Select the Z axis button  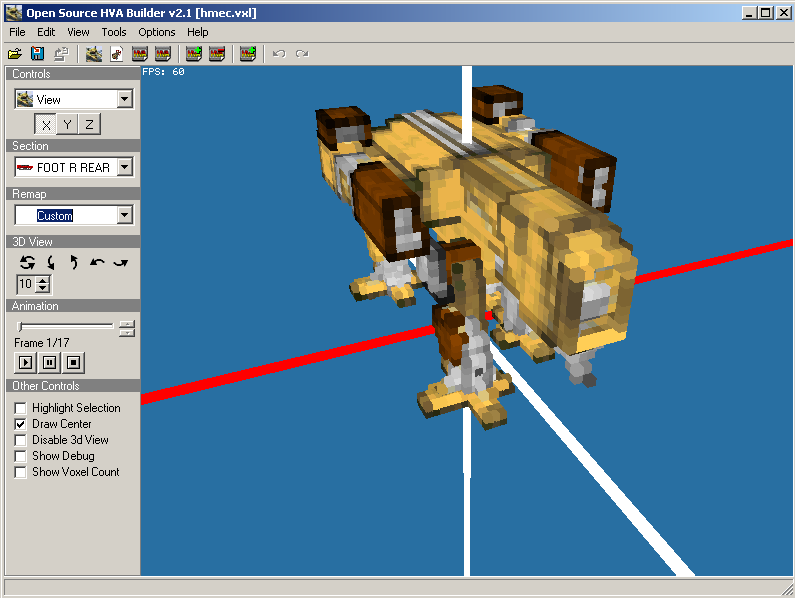[x=89, y=124]
